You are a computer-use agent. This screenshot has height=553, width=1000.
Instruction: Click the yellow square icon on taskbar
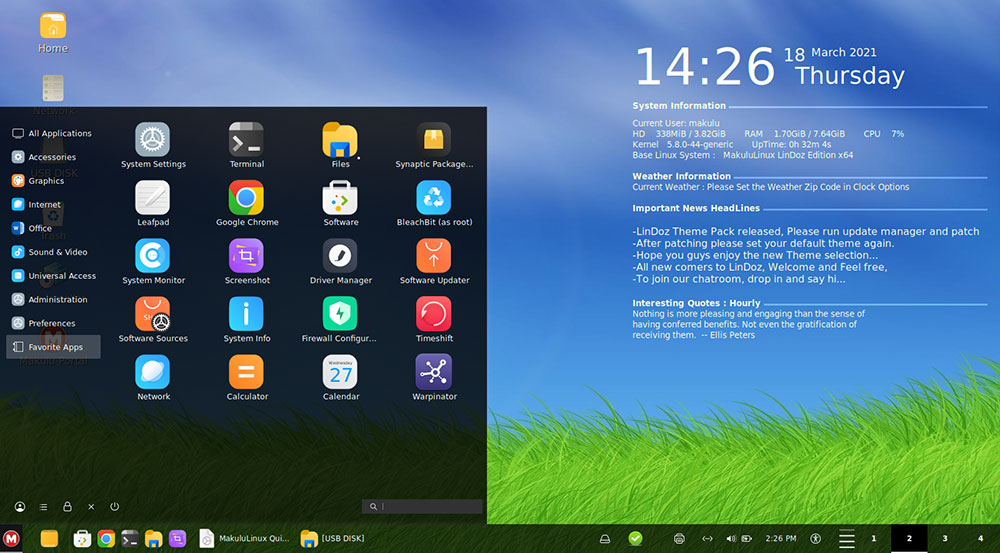[x=49, y=539]
